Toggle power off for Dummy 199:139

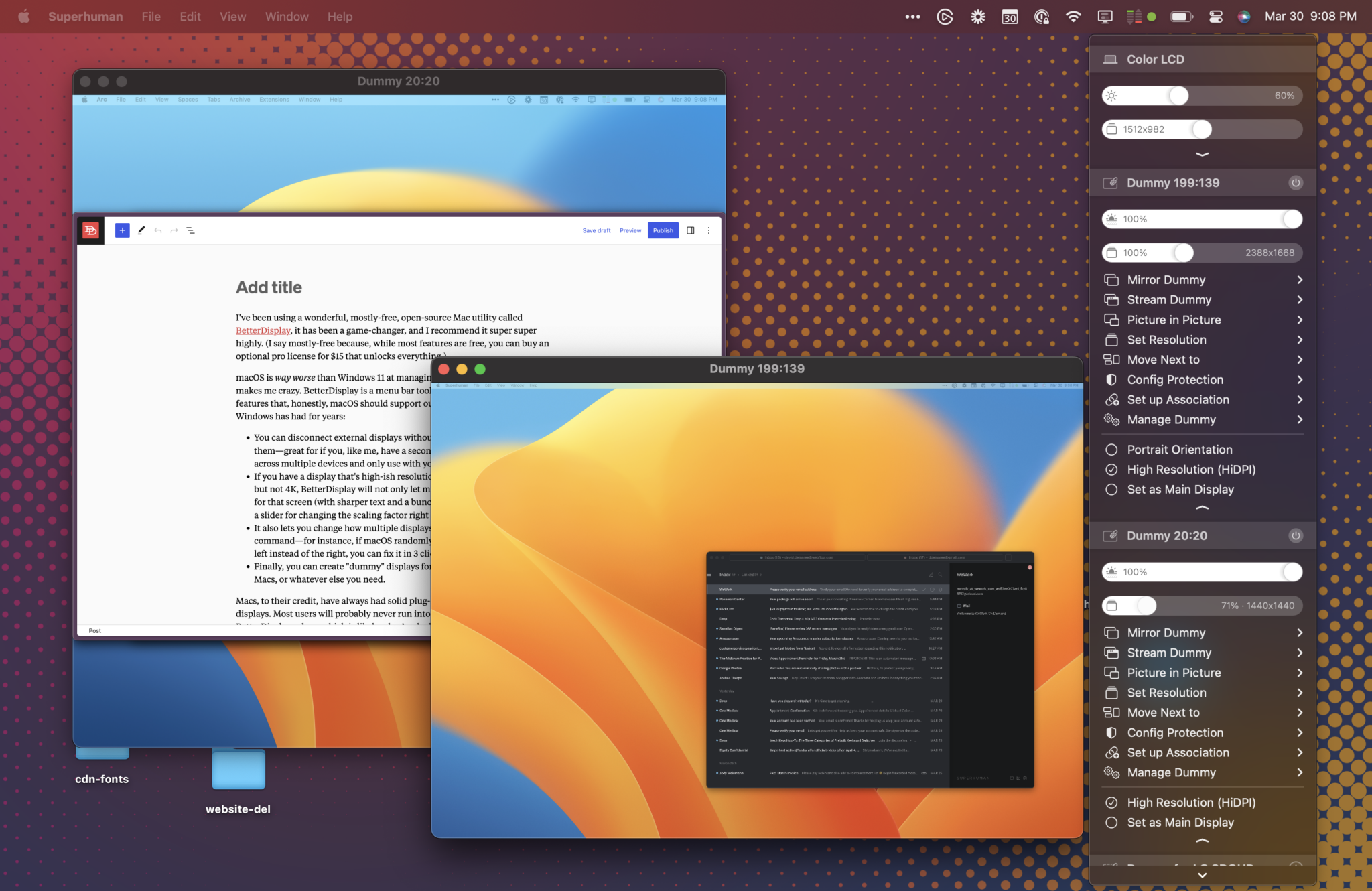tap(1295, 182)
